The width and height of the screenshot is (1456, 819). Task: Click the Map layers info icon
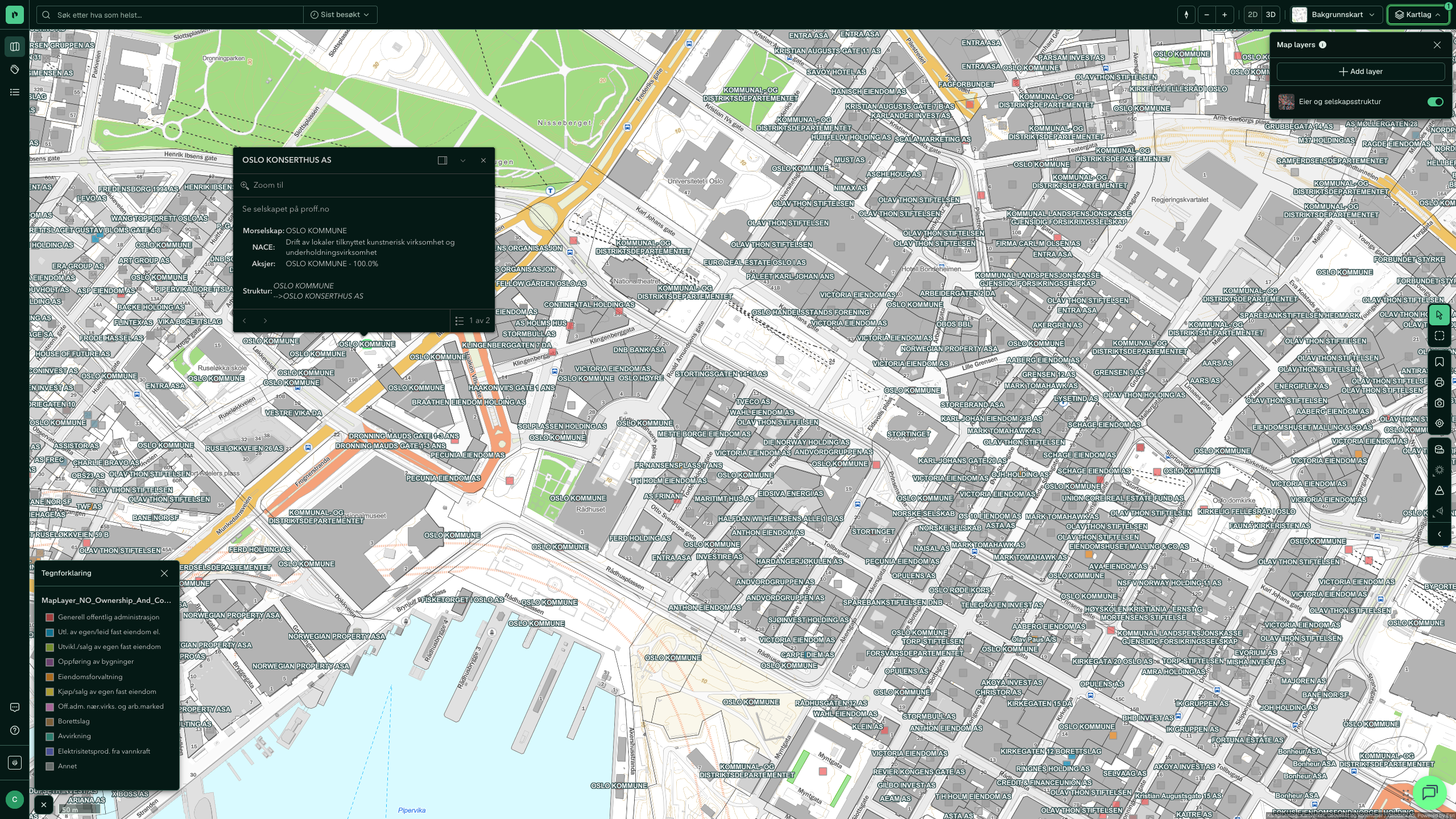[1323, 45]
